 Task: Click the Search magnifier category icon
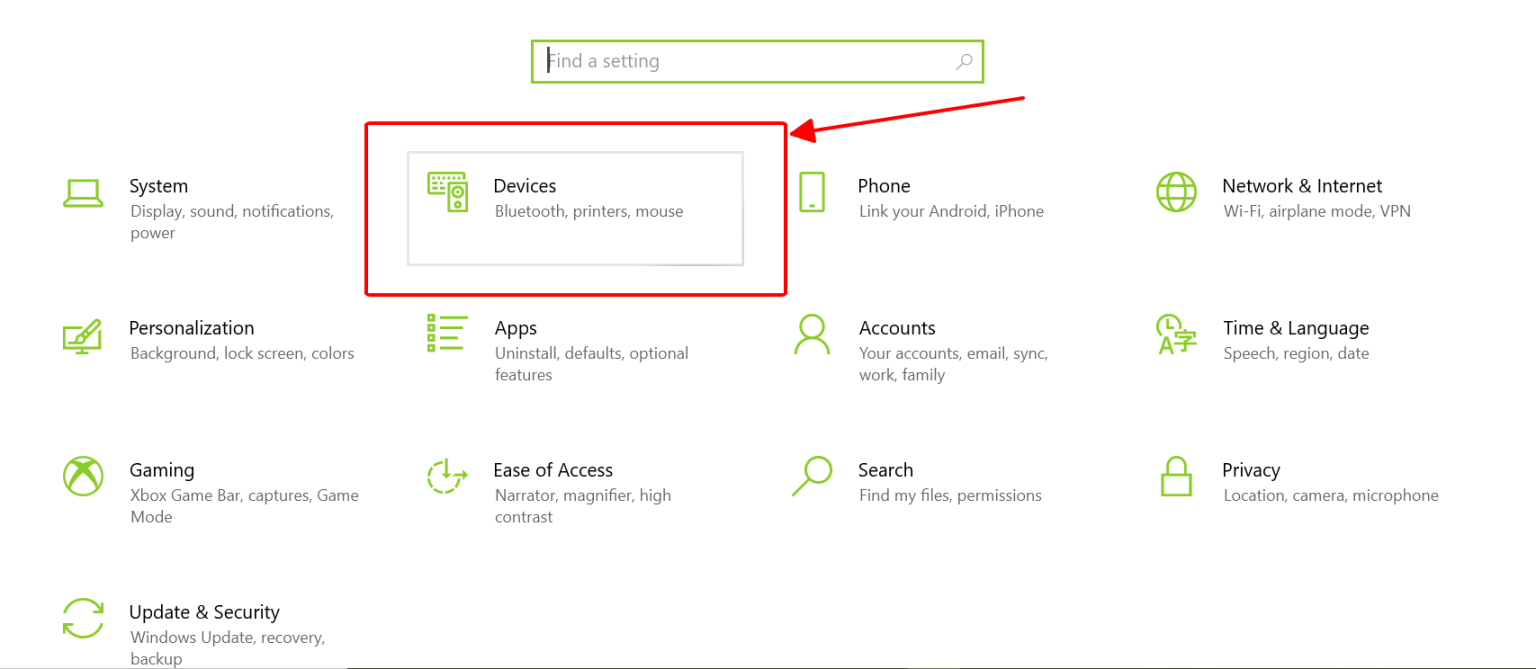pyautogui.click(x=812, y=476)
